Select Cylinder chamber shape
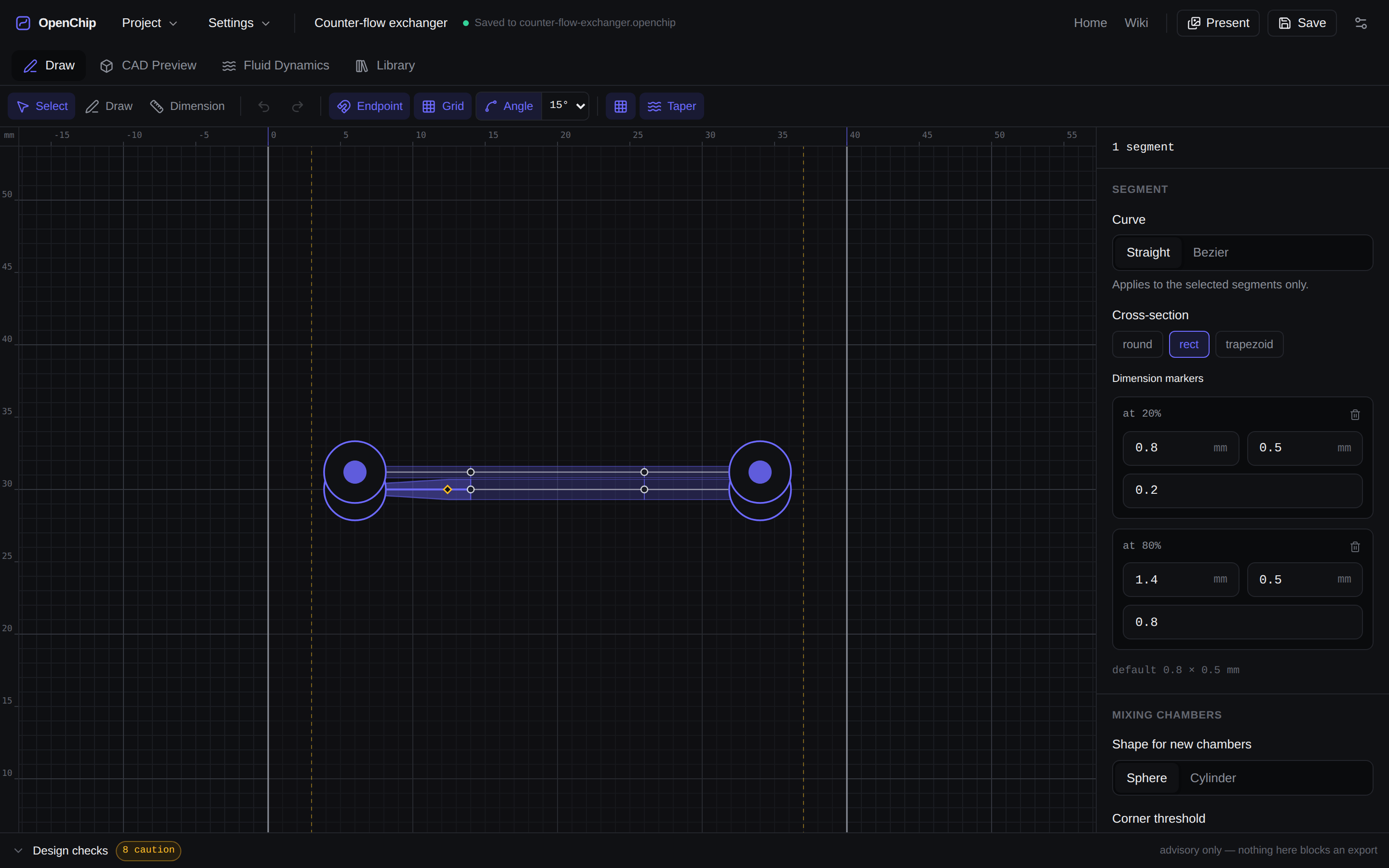Viewport: 1389px width, 868px height. [x=1212, y=778]
